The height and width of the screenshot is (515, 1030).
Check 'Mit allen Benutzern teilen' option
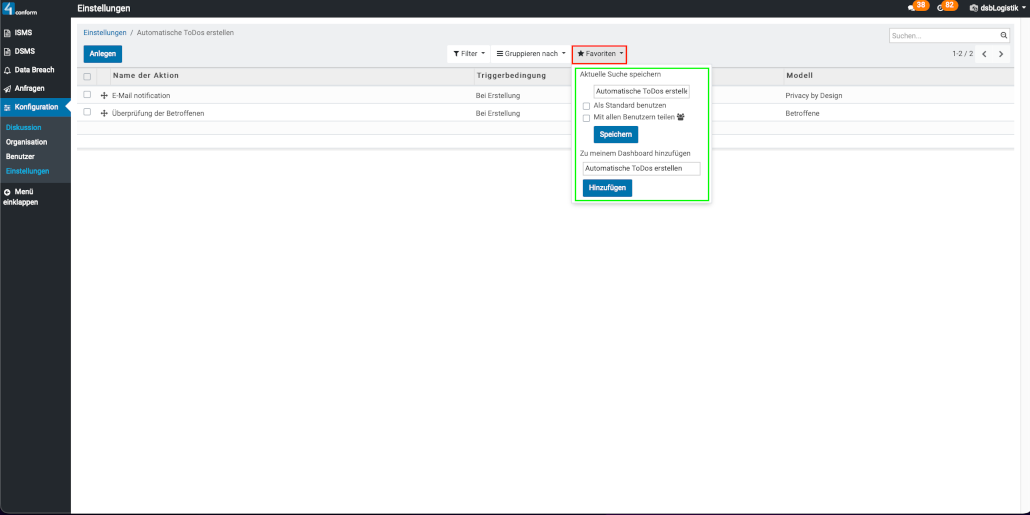586,117
